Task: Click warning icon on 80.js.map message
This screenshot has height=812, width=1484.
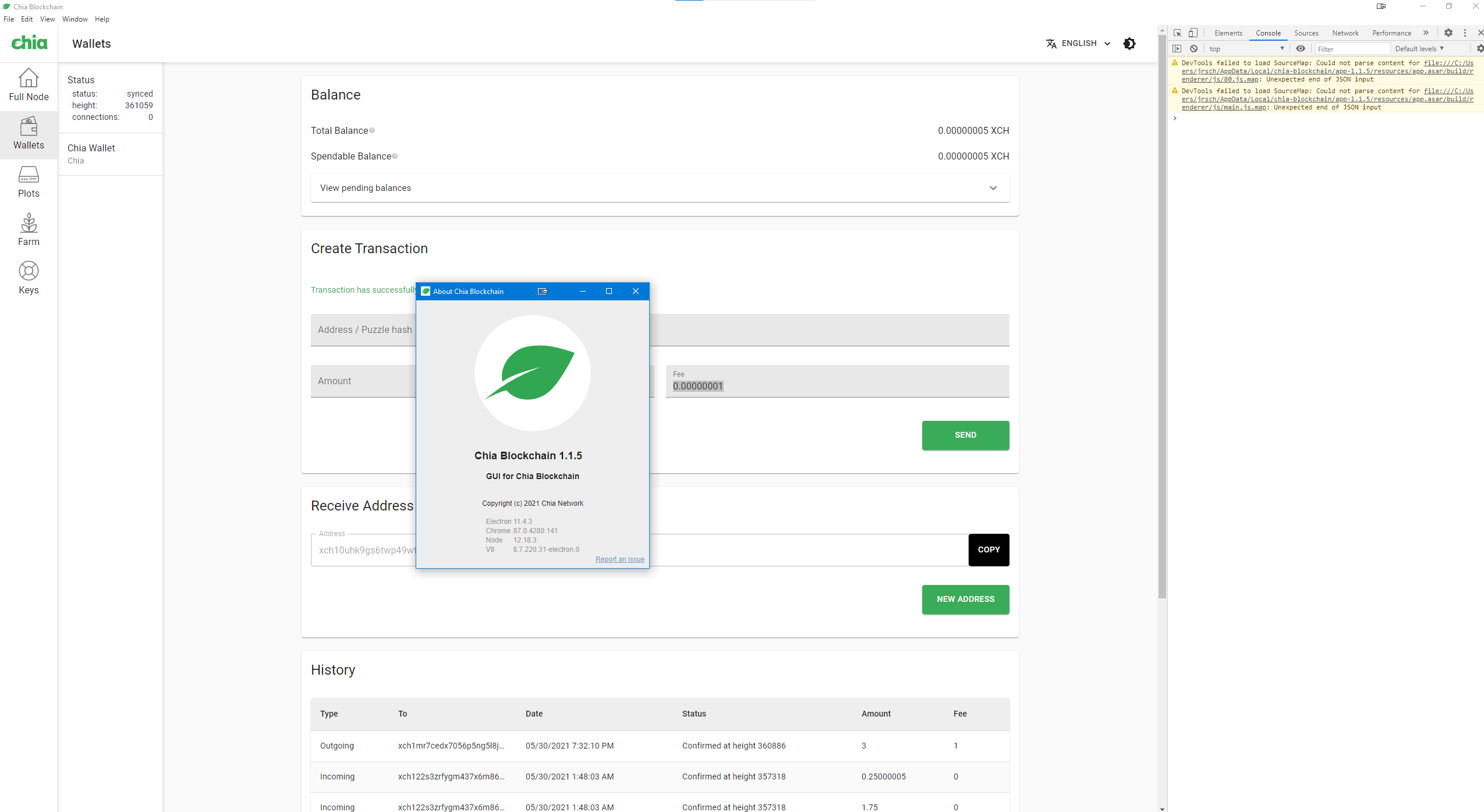Action: click(1175, 63)
